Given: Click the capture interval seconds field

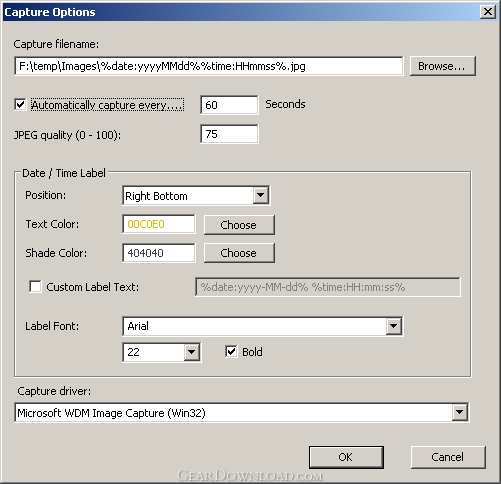Looking at the screenshot, I should click(x=229, y=105).
